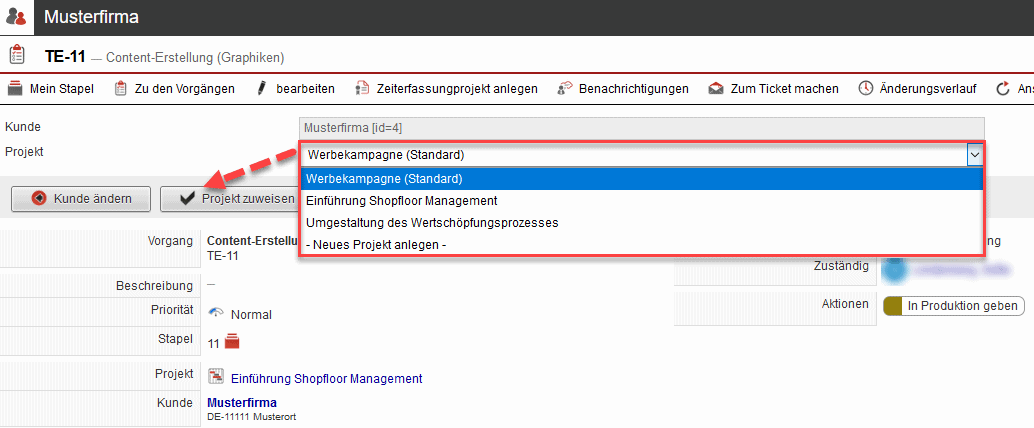Open Benachrichtigungen icon in toolbar
The image size is (1034, 428).
564,89
